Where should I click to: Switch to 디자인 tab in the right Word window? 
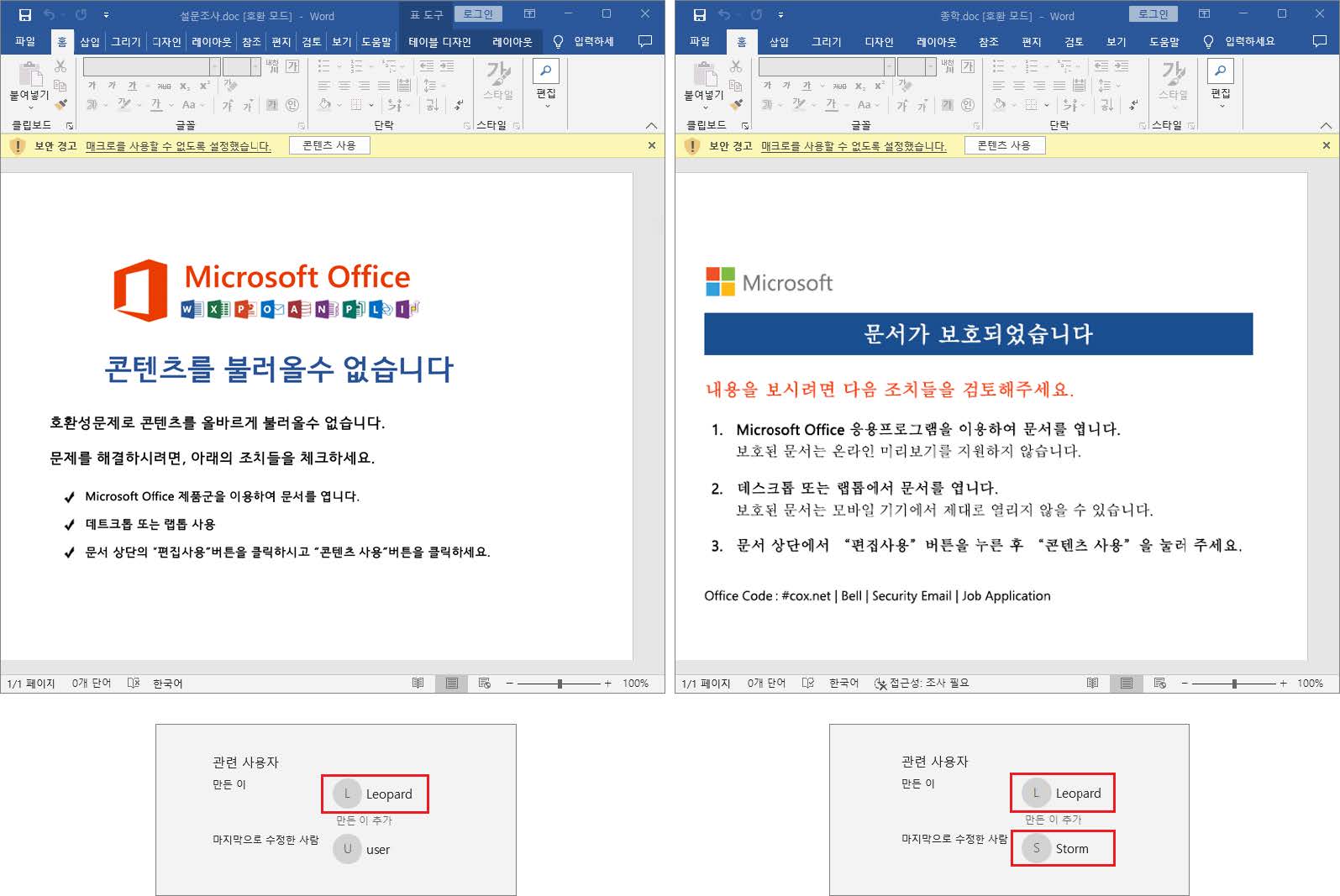coord(879,41)
